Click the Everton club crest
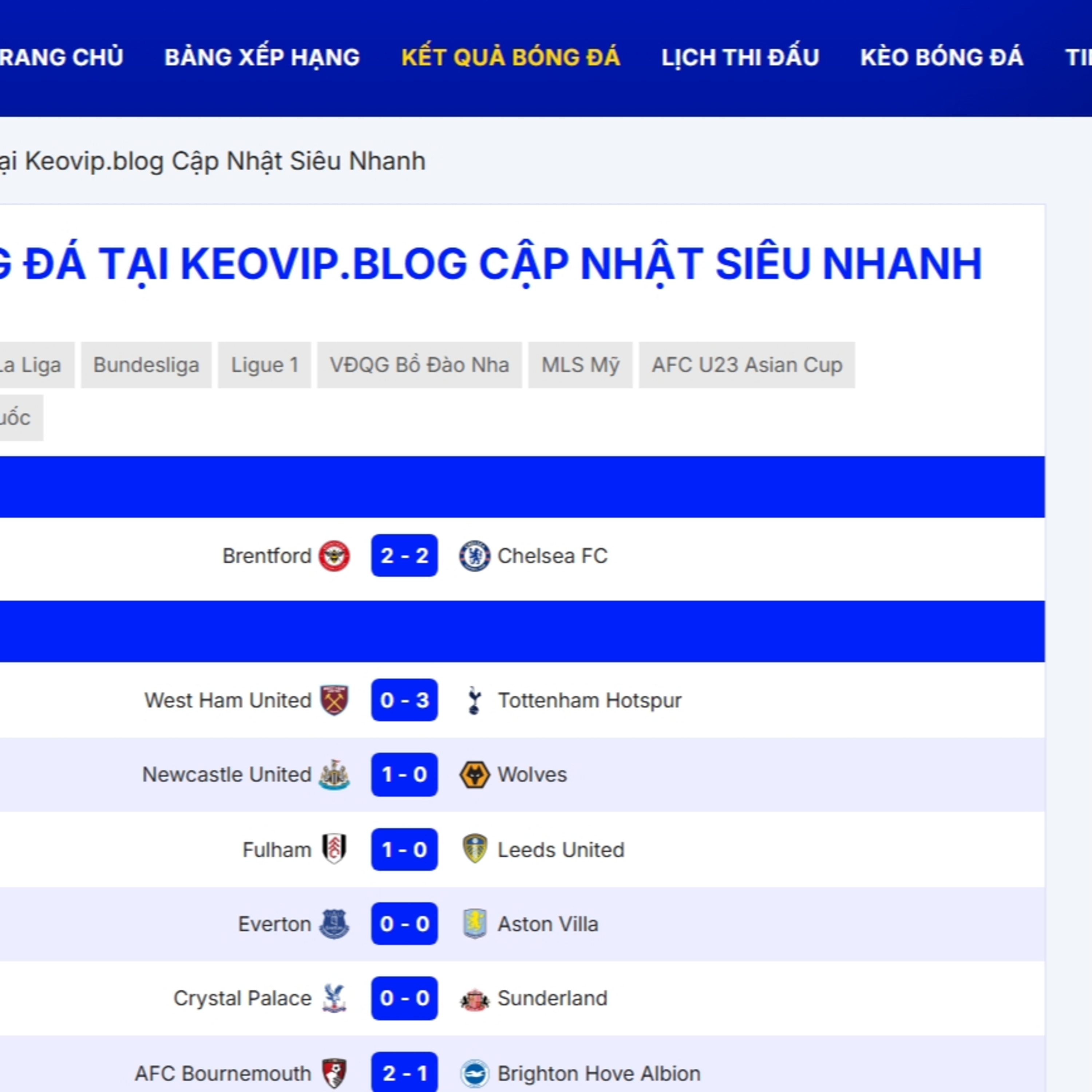 coord(334,923)
